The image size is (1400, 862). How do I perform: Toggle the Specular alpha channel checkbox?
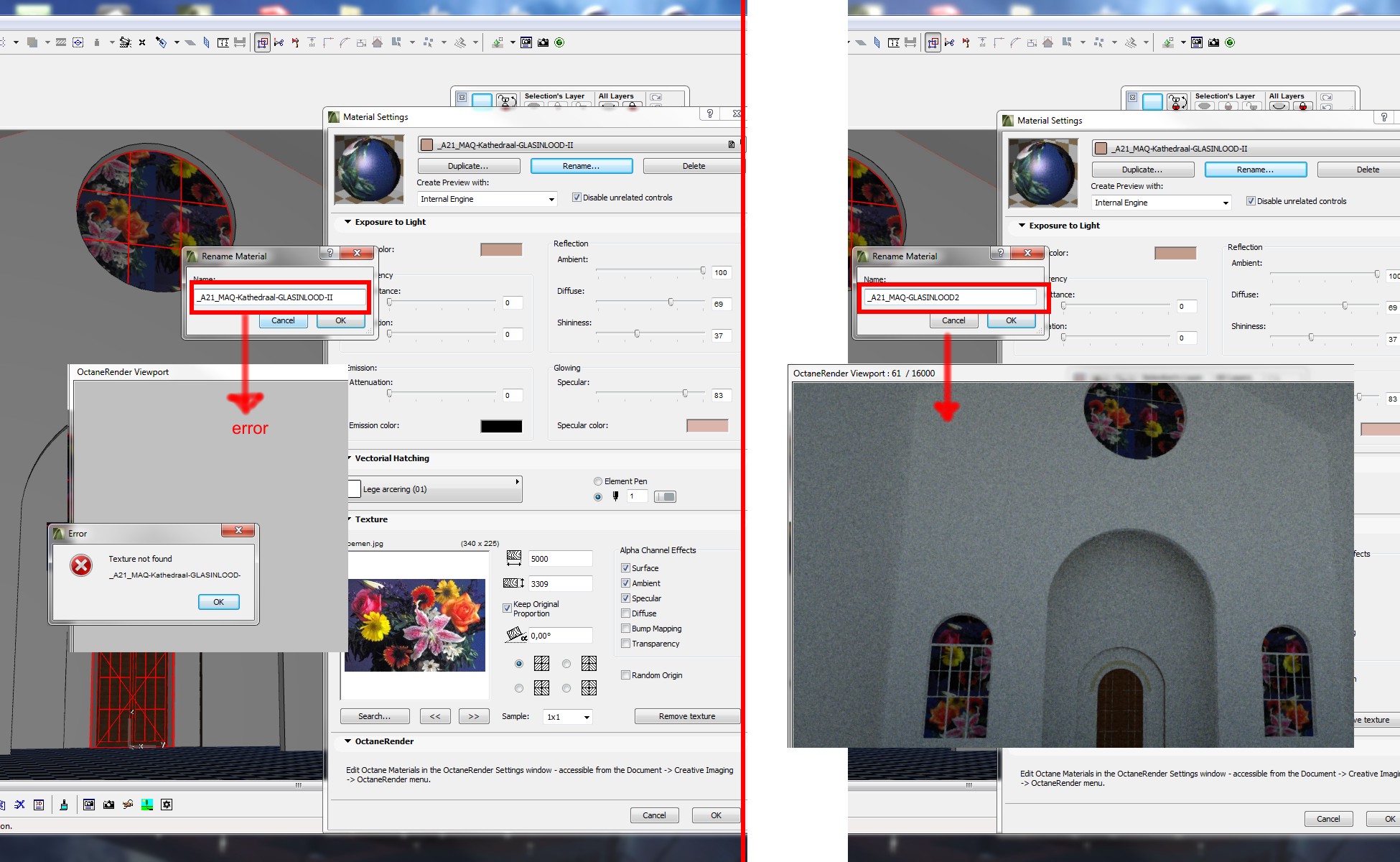click(625, 598)
